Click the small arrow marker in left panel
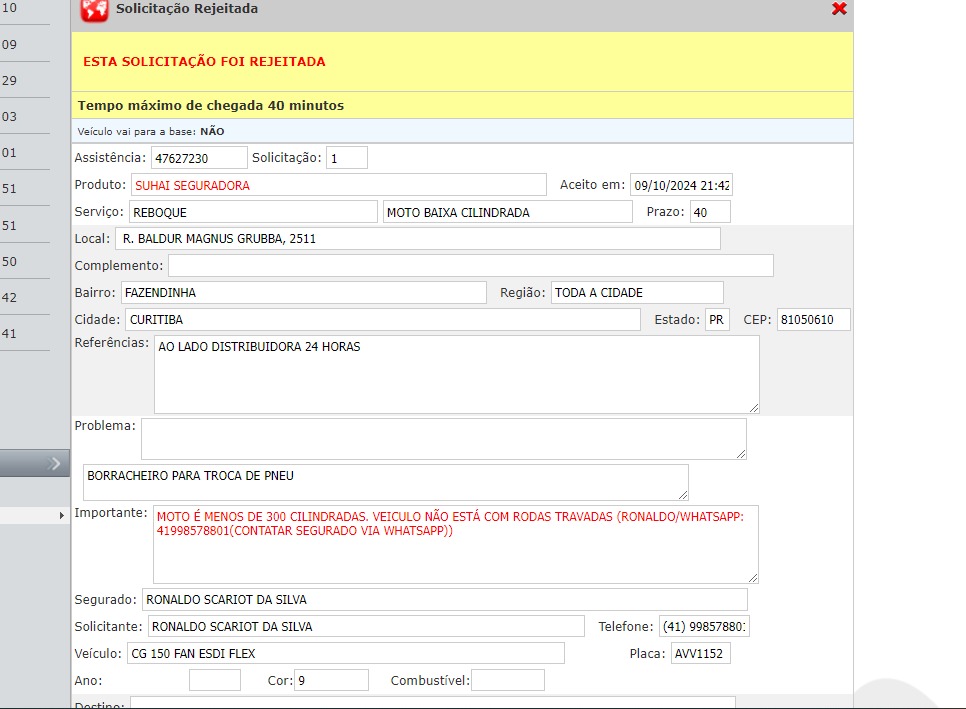Image resolution: width=966 pixels, height=709 pixels. click(62, 514)
